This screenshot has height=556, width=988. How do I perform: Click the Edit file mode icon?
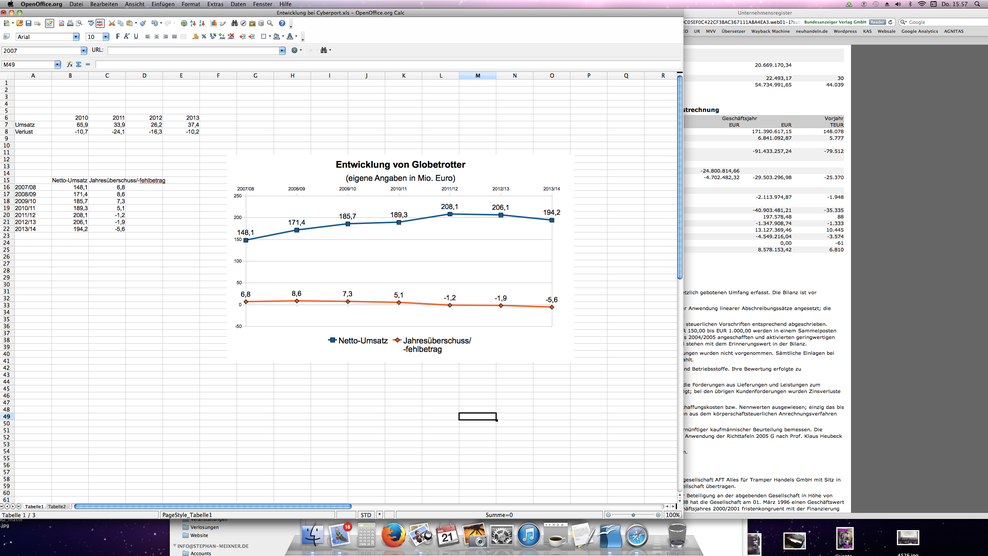pyautogui.click(x=49, y=23)
